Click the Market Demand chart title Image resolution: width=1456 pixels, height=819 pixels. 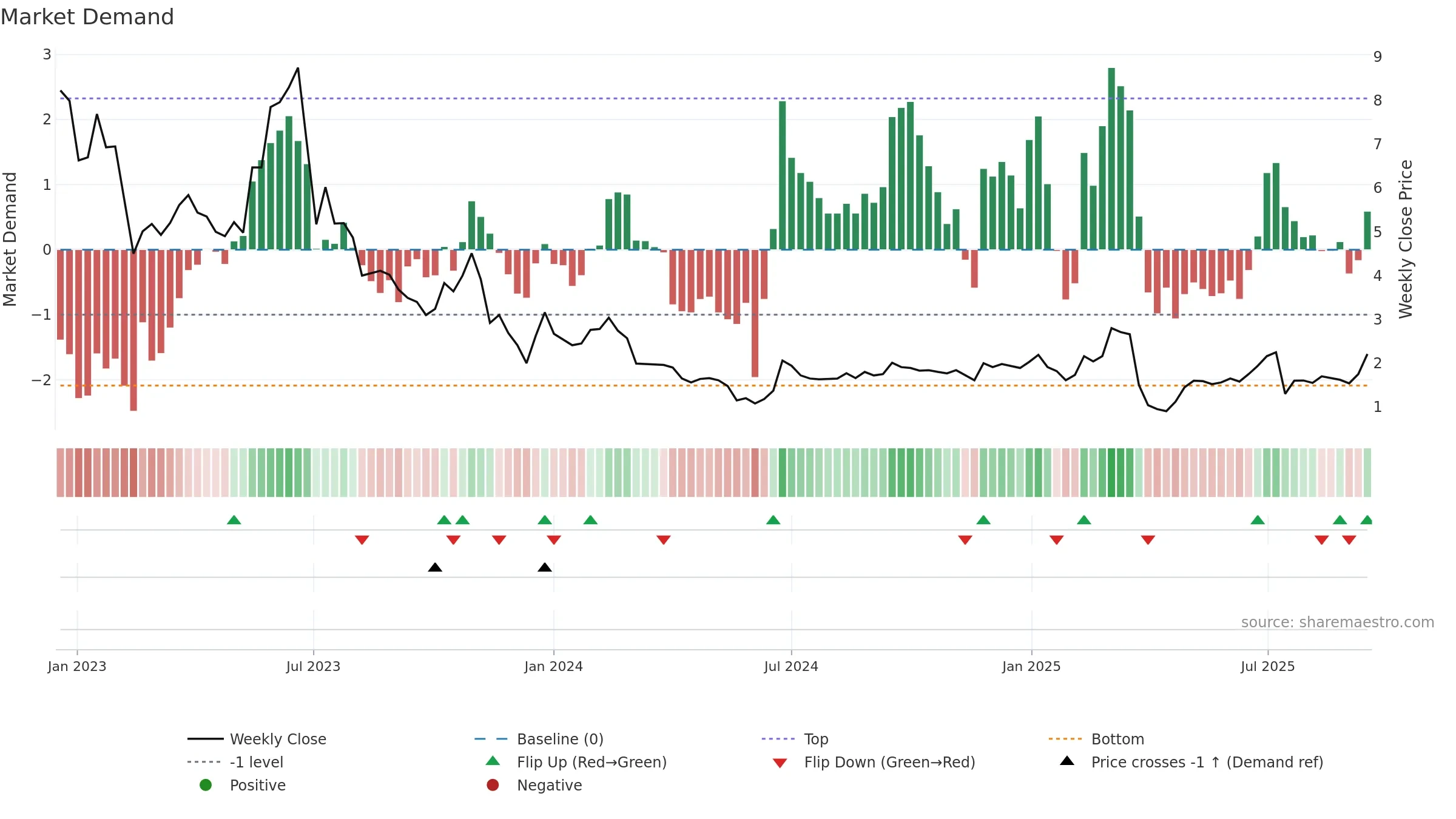[x=87, y=17]
